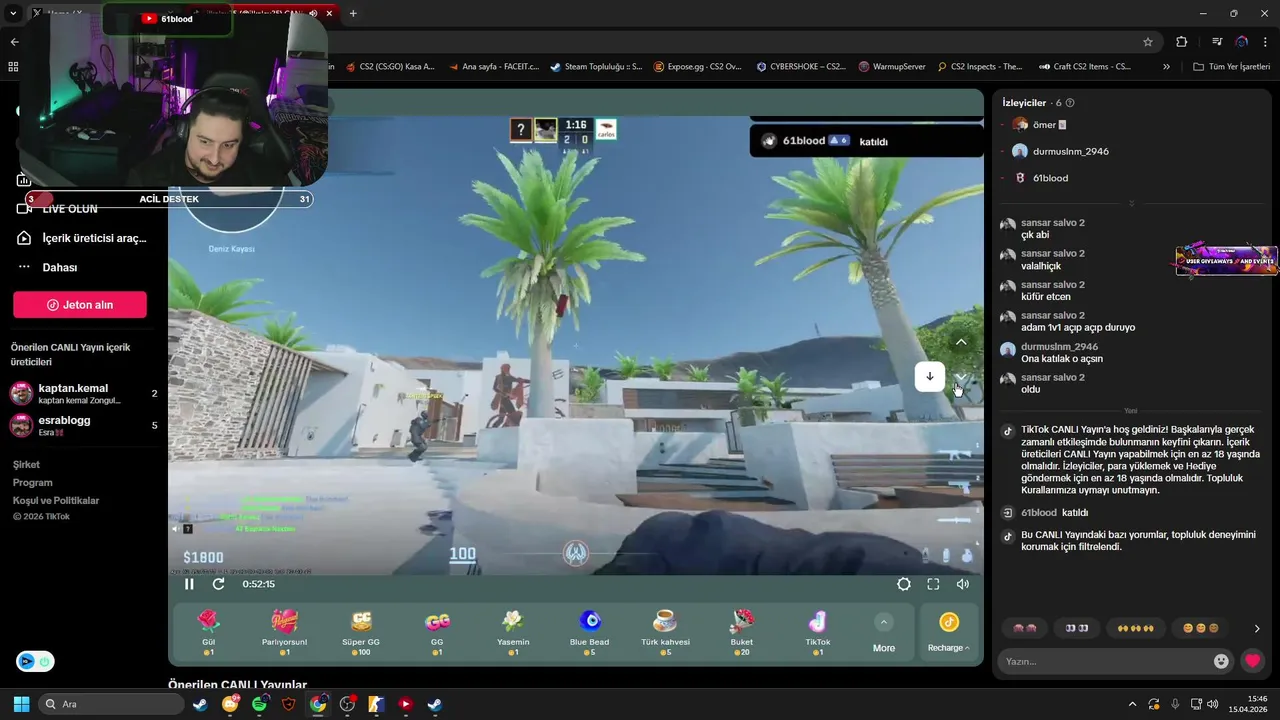
Task: Click the chat message input field
Action: tap(1104, 661)
